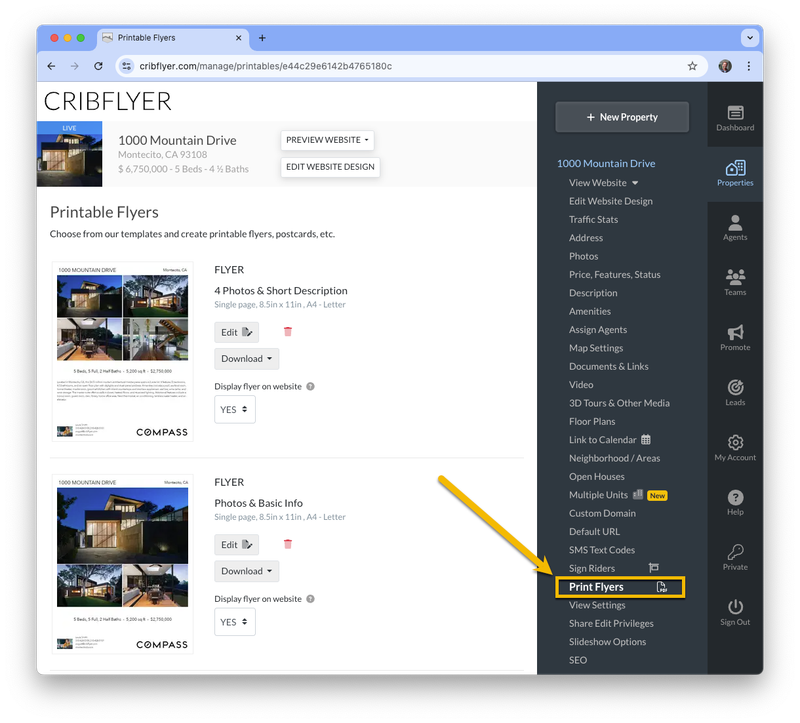Click help icon beside second Display flyer on website
Viewport: 800px width, 723px height.
click(310, 599)
